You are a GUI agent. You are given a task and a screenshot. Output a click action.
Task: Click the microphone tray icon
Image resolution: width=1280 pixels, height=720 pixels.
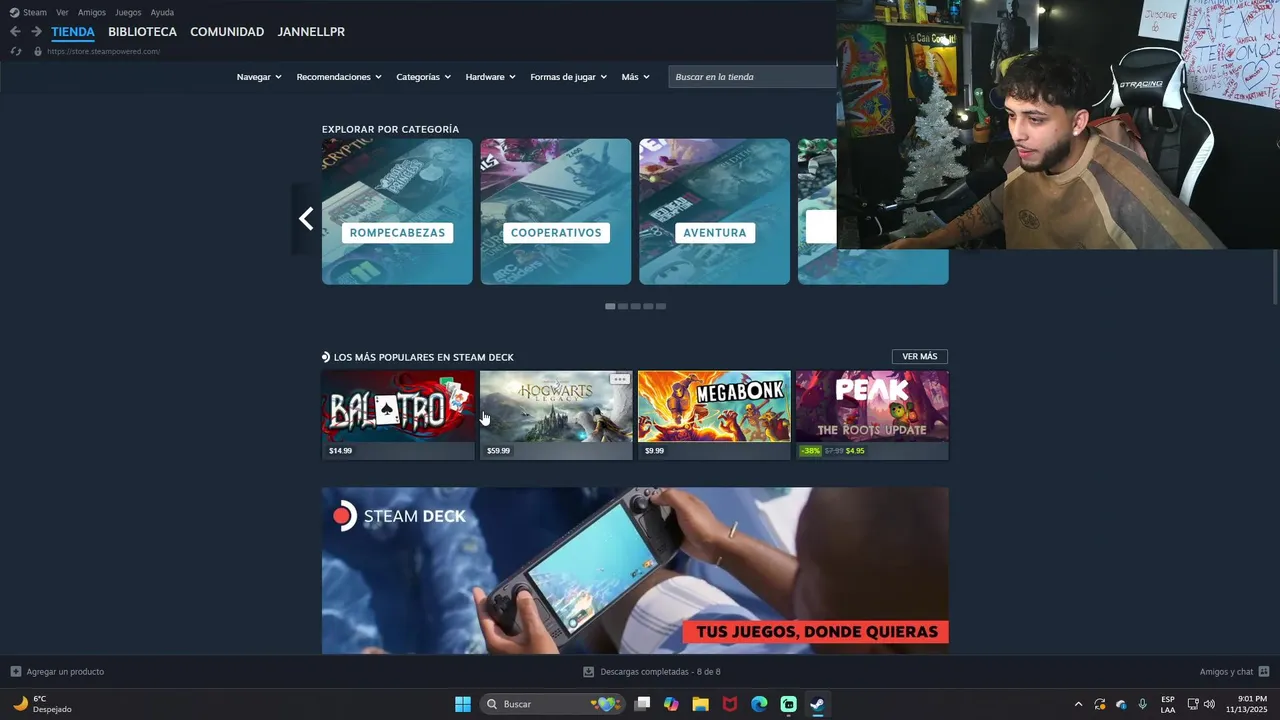pos(1142,704)
